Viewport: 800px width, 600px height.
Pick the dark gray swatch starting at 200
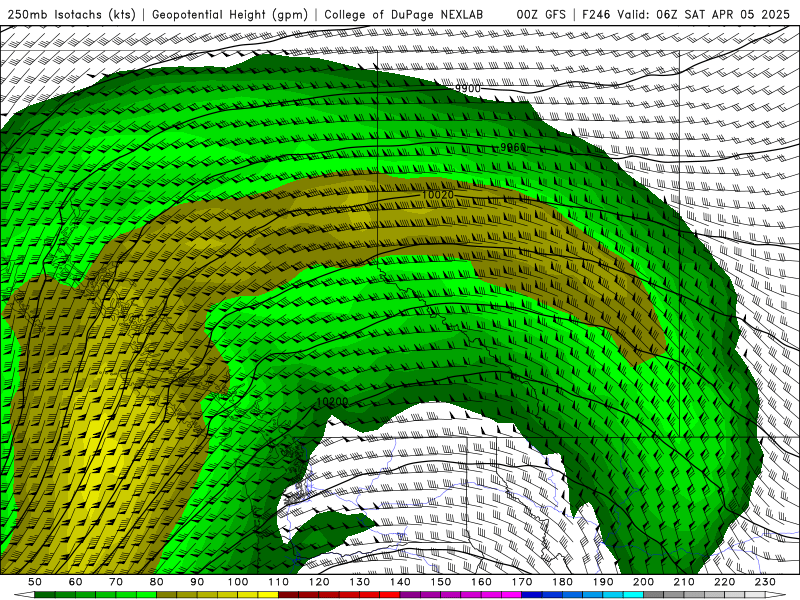point(654,594)
